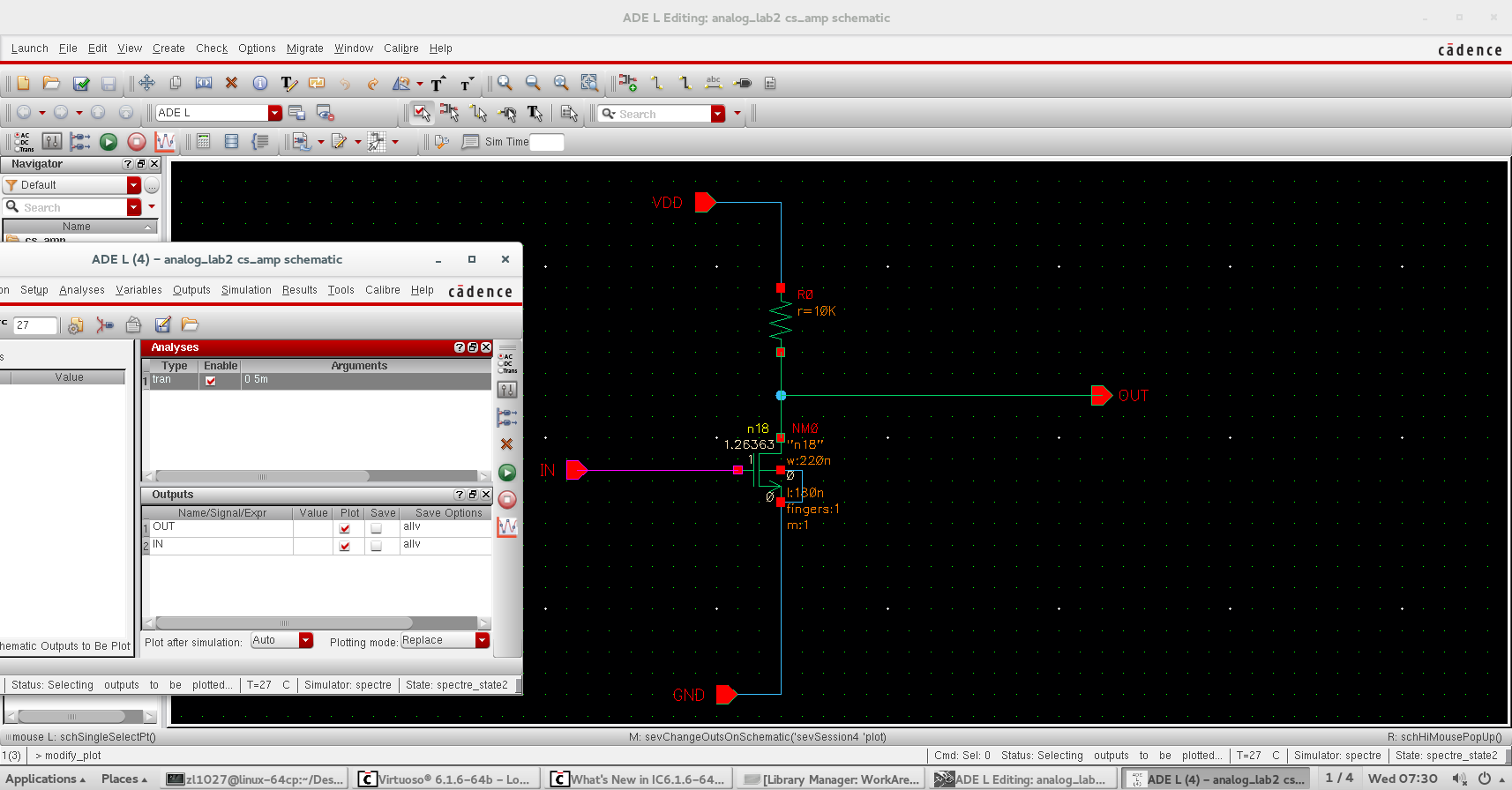This screenshot has height=790, width=1512.
Task: Open the Create menu in the schematic menubar
Action: pos(168,48)
